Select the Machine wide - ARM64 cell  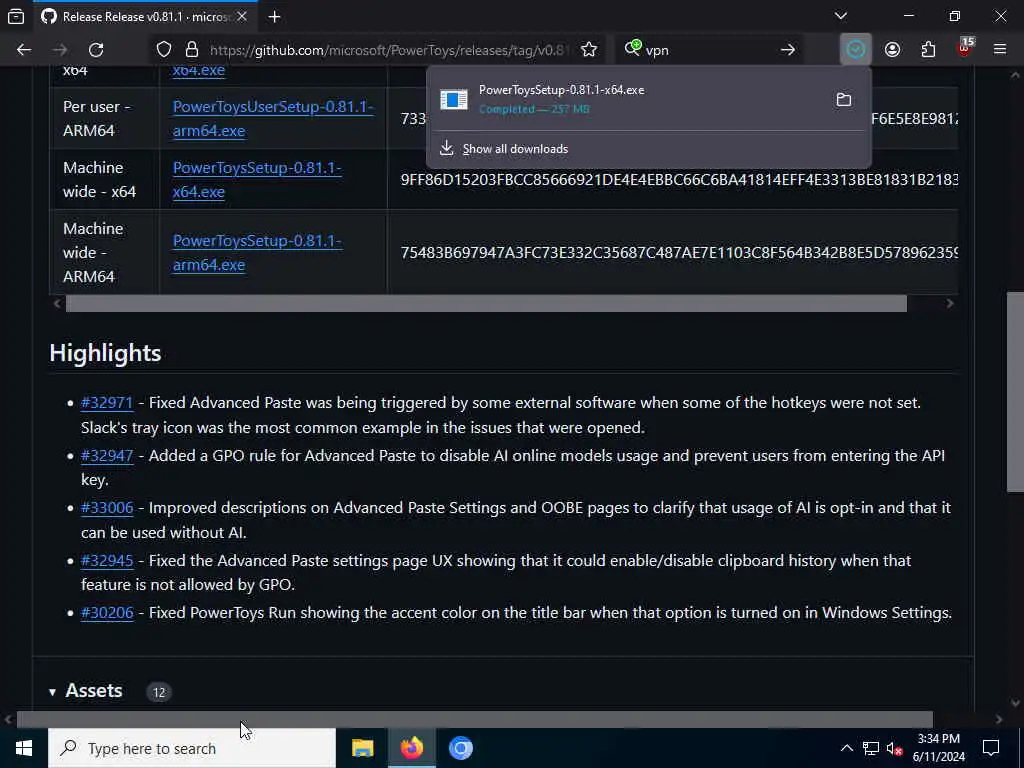[x=104, y=252]
